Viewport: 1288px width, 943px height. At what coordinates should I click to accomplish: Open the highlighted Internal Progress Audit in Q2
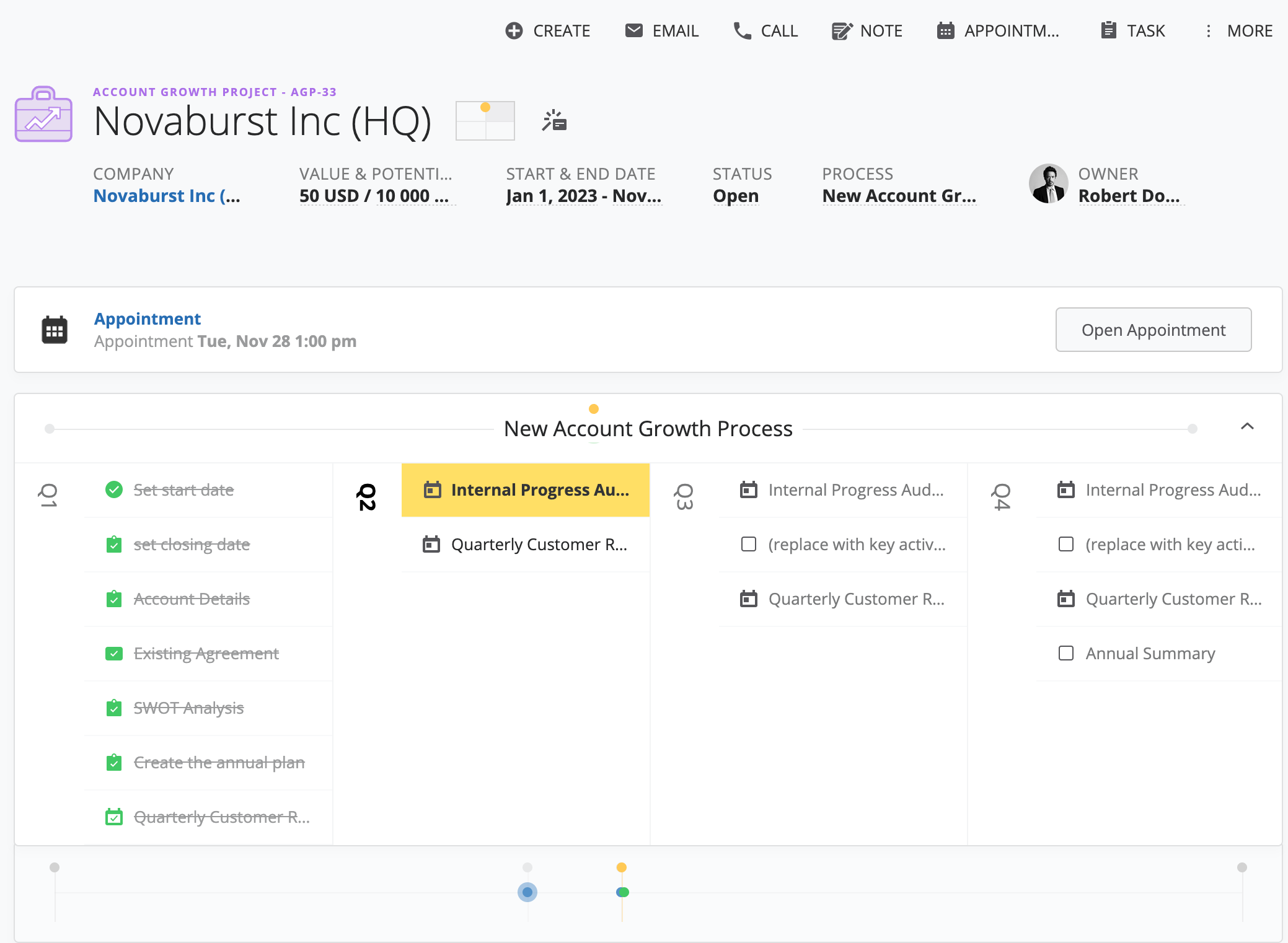pyautogui.click(x=526, y=489)
